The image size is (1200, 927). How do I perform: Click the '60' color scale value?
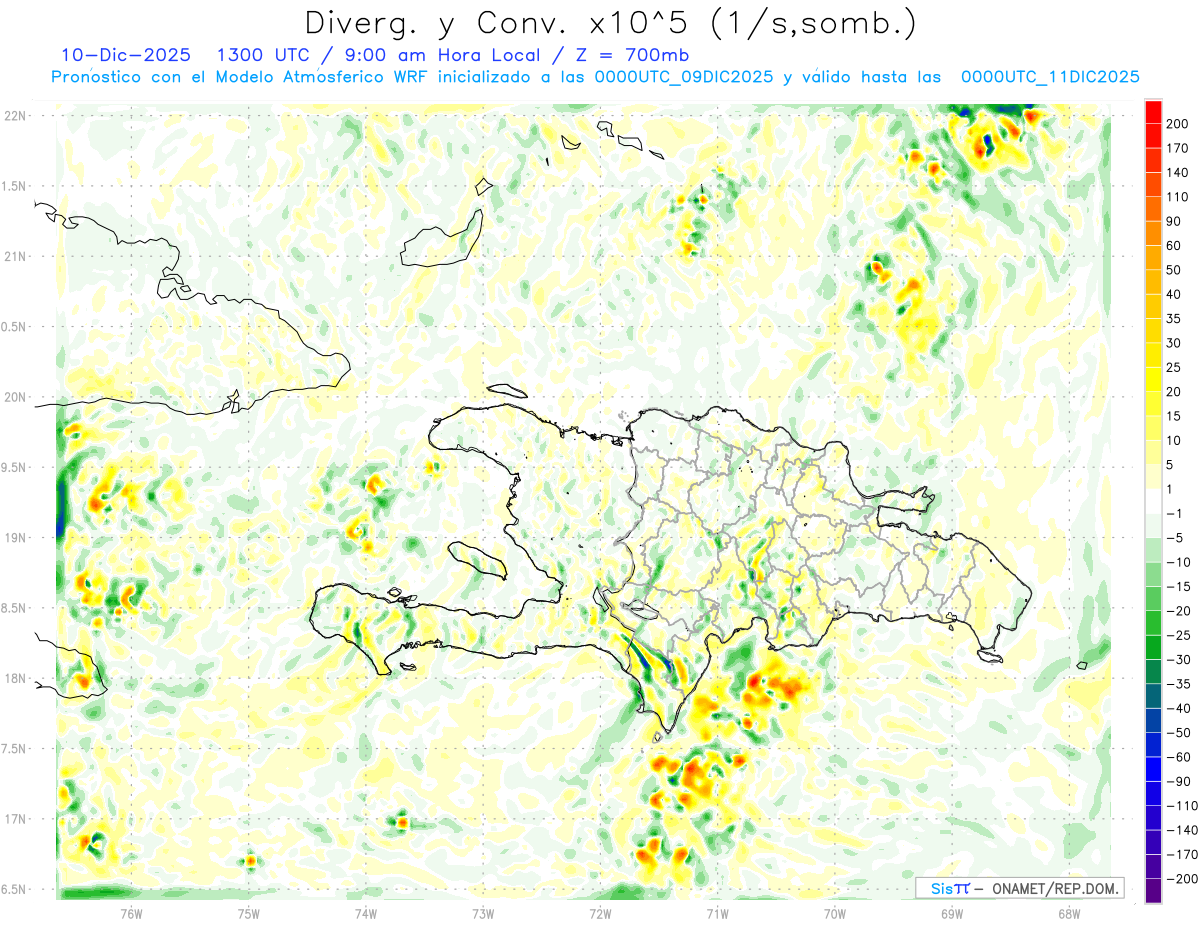(1175, 245)
